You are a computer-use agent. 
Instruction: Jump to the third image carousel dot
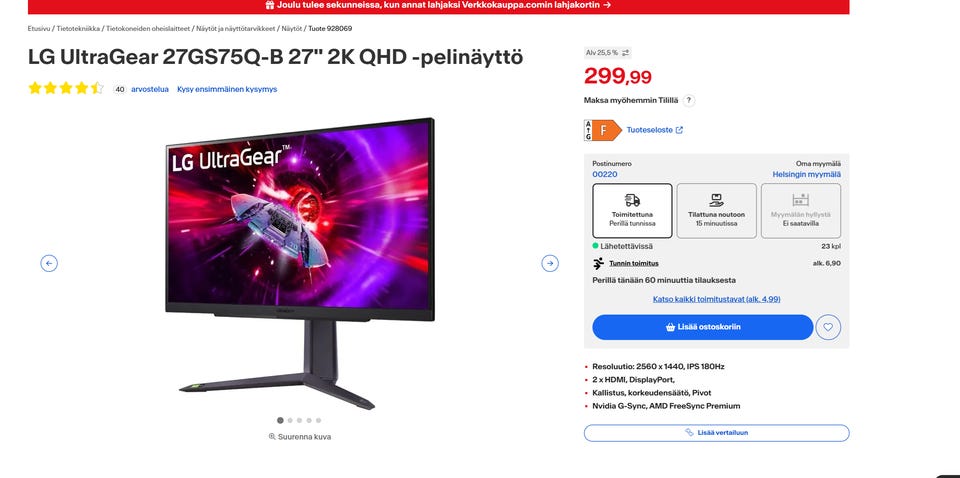[x=299, y=420]
